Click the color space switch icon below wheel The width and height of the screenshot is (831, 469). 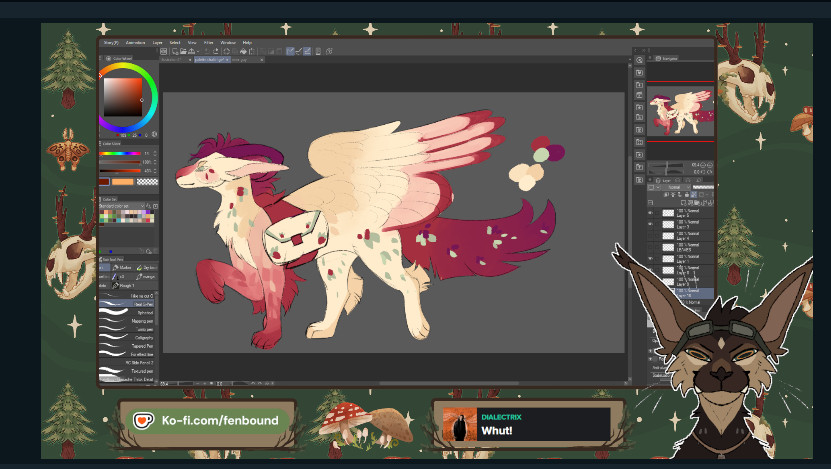pyautogui.click(x=154, y=134)
